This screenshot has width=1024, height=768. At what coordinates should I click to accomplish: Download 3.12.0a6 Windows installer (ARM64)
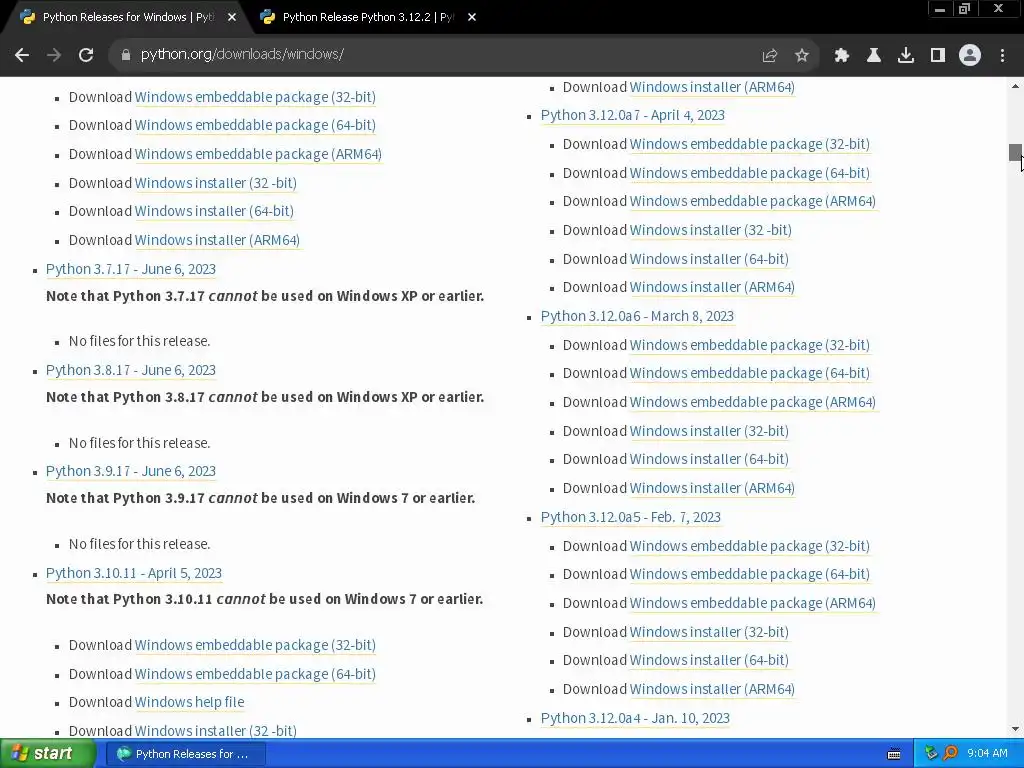point(712,488)
